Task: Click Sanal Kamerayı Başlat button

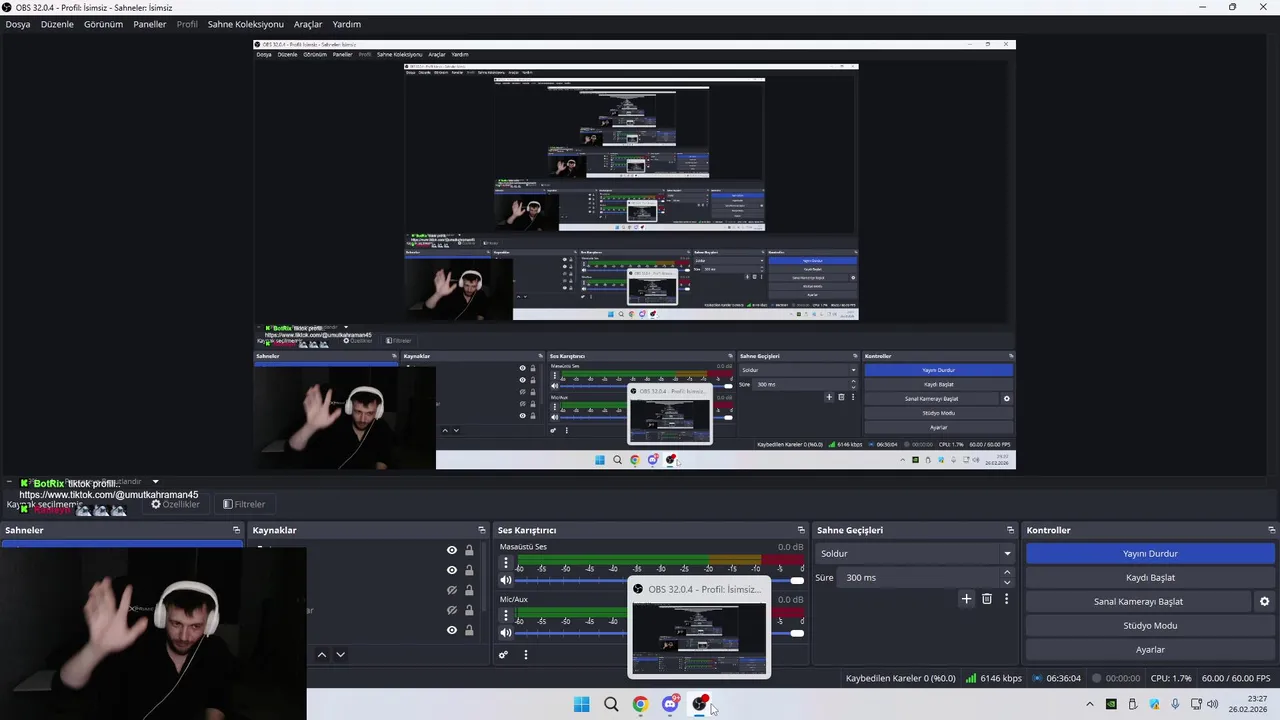Action: pos(1138,601)
